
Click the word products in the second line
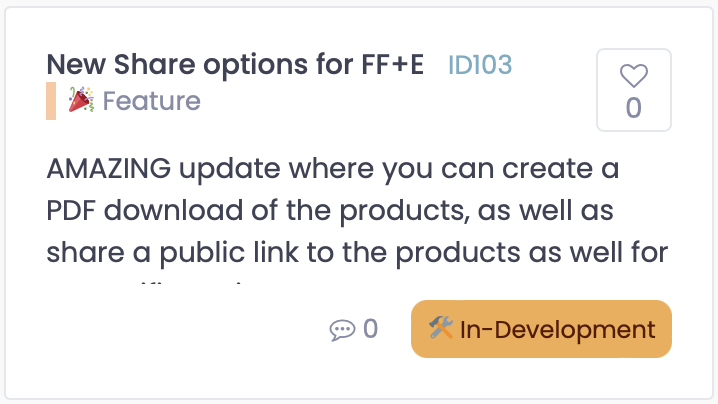click(x=404, y=212)
